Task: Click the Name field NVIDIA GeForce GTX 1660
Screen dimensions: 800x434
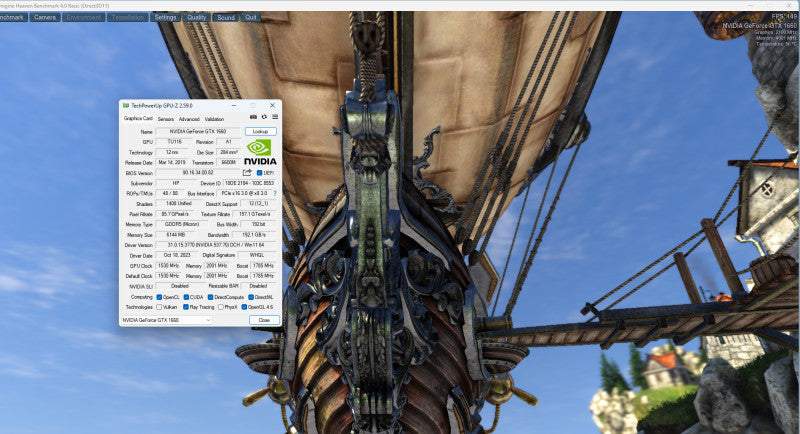Action: pos(198,132)
